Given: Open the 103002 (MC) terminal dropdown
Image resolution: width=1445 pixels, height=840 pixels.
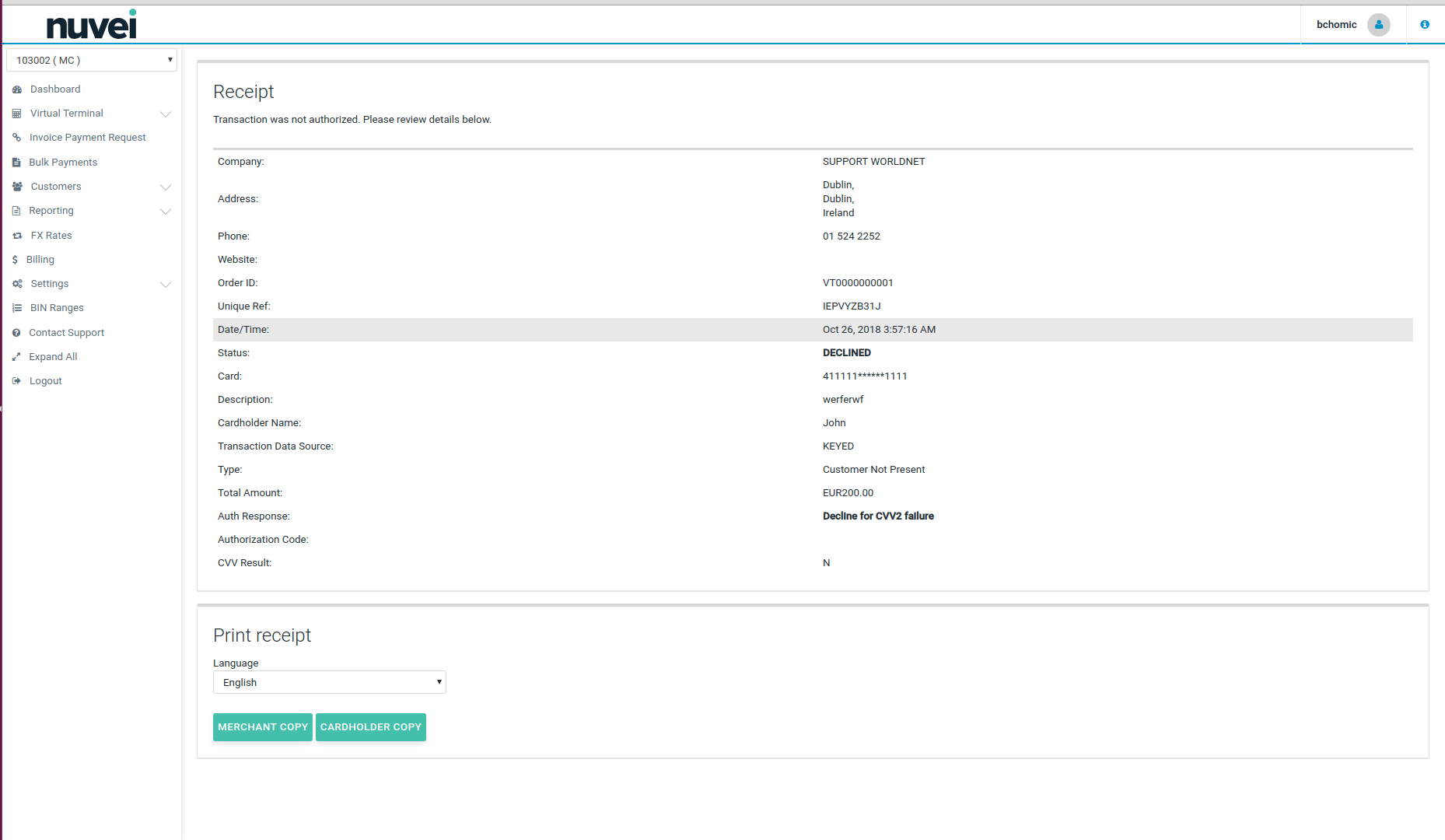Looking at the screenshot, I should point(92,60).
